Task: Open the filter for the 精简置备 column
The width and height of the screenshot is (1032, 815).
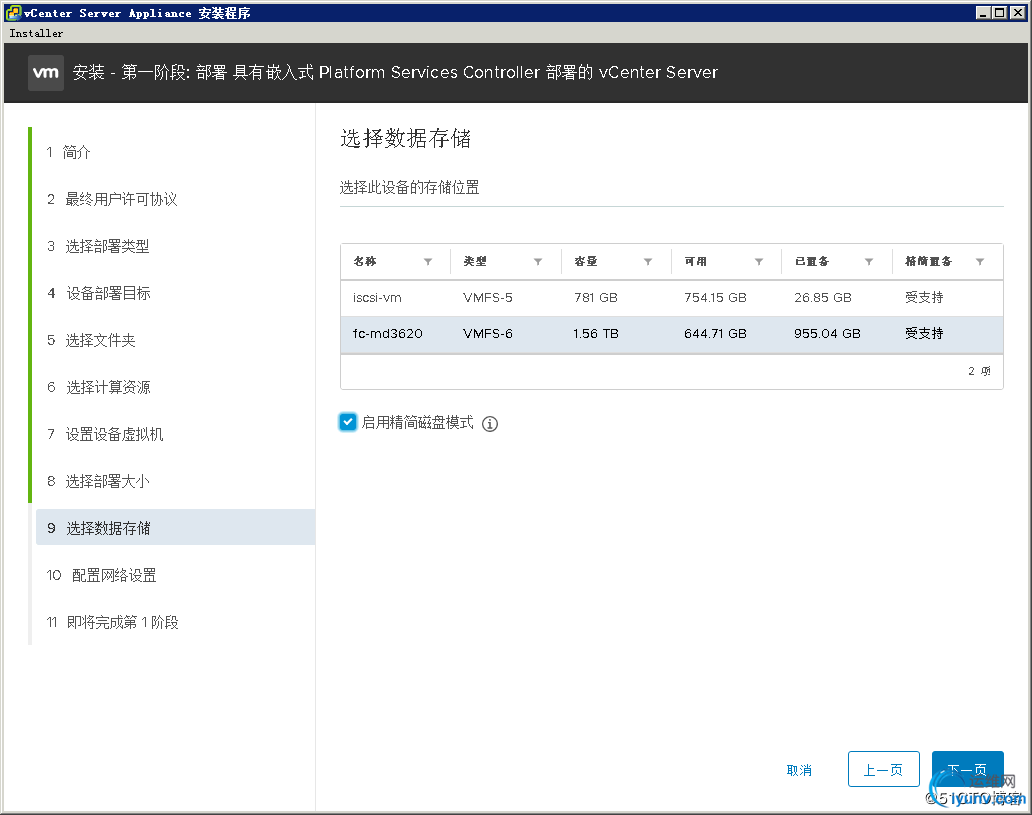Action: tap(980, 261)
